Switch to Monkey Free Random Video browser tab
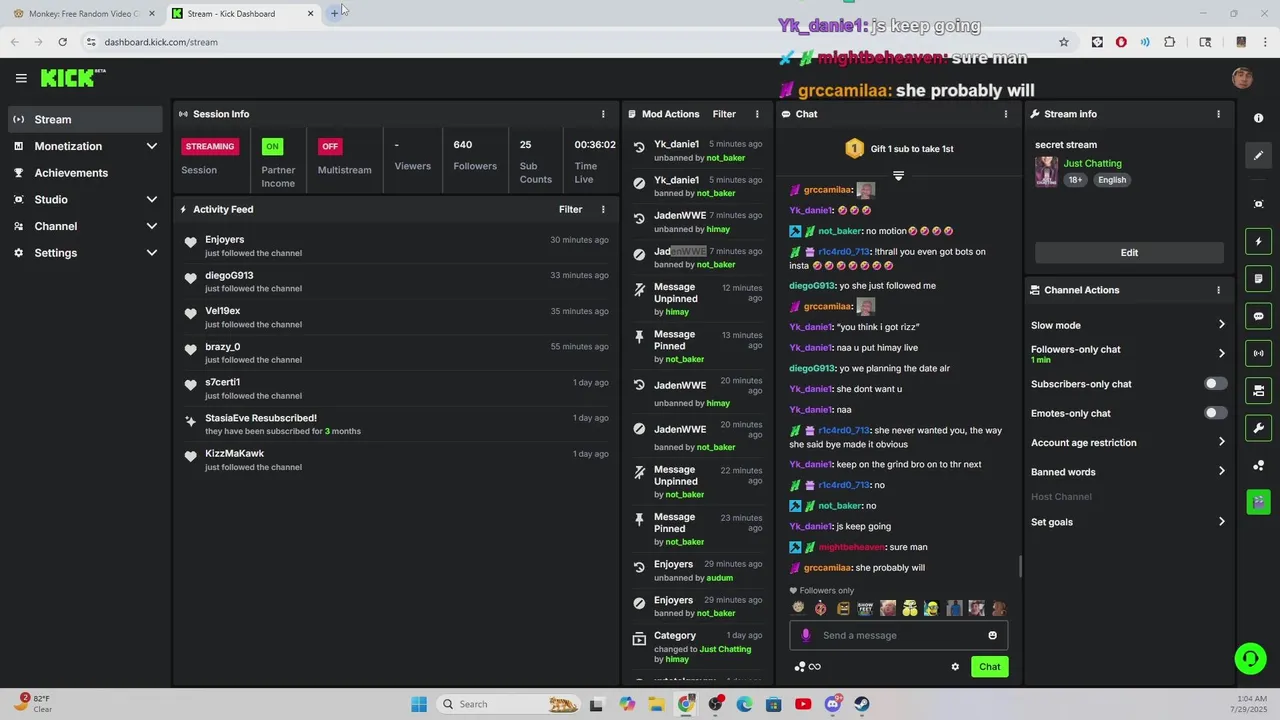 coord(84,14)
